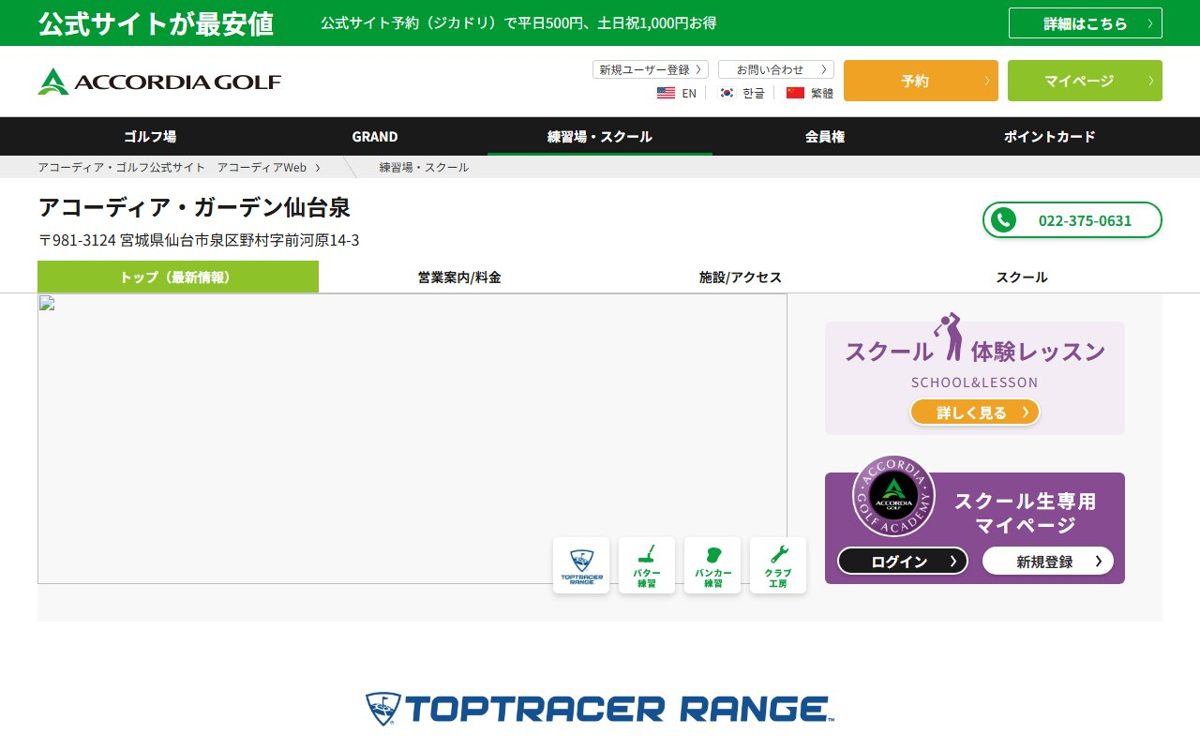1200x750 pixels.
Task: Click the promo text about 平日500円
Action: point(518,23)
